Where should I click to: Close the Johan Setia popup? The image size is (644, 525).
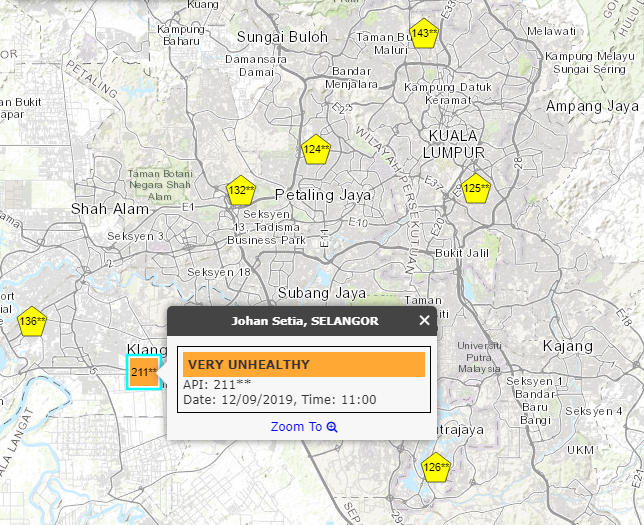pos(424,320)
